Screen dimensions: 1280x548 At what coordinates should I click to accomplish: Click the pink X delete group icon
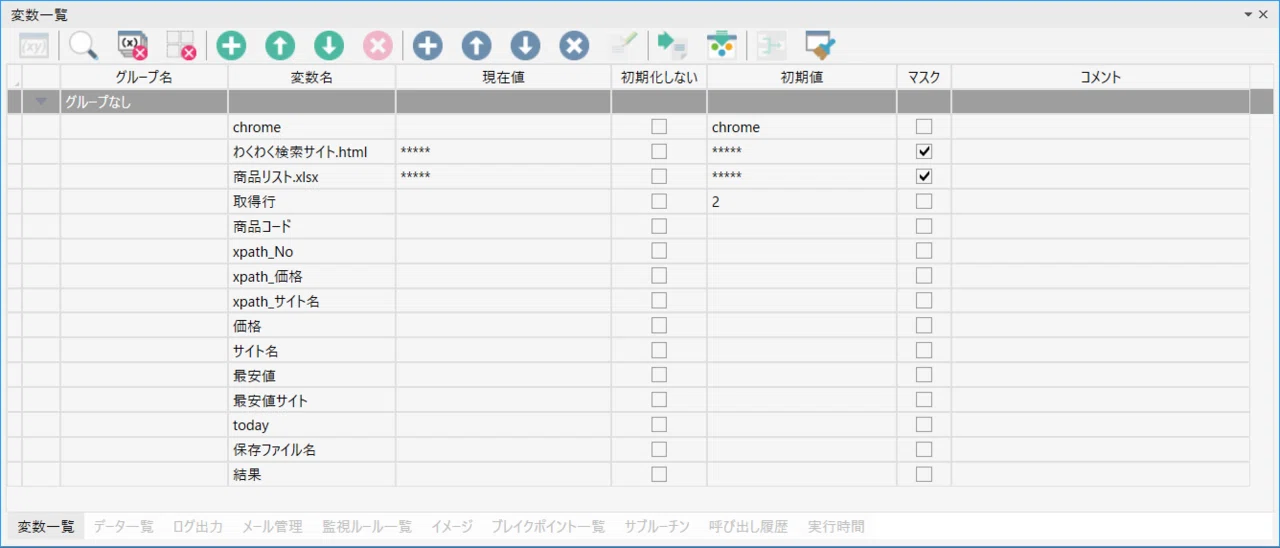point(378,45)
